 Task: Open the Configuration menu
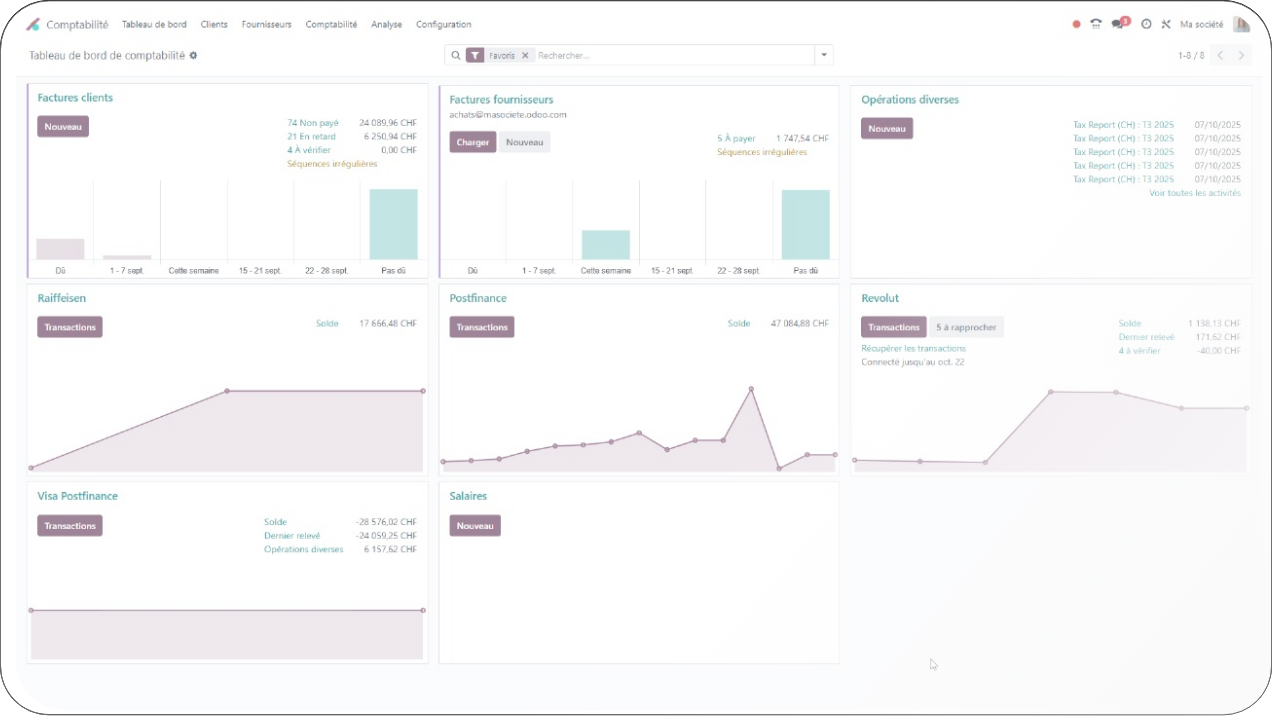443,24
